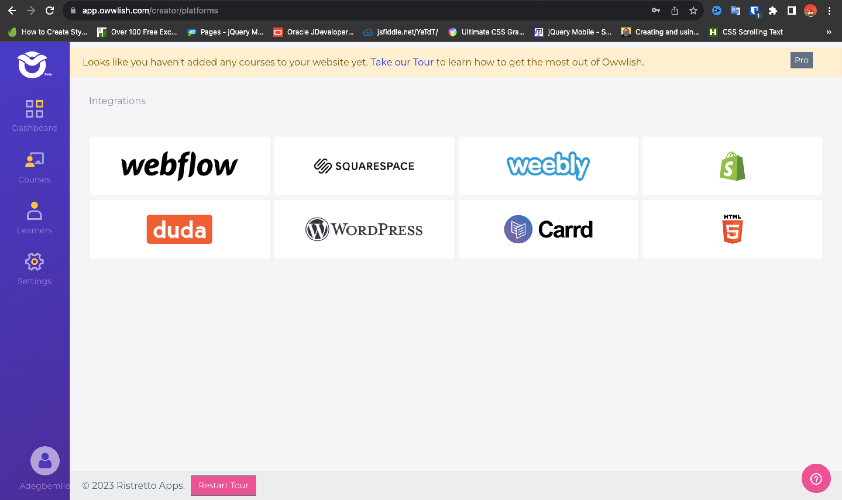842x500 pixels.
Task: Go back in browser history
Action: click(x=12, y=11)
